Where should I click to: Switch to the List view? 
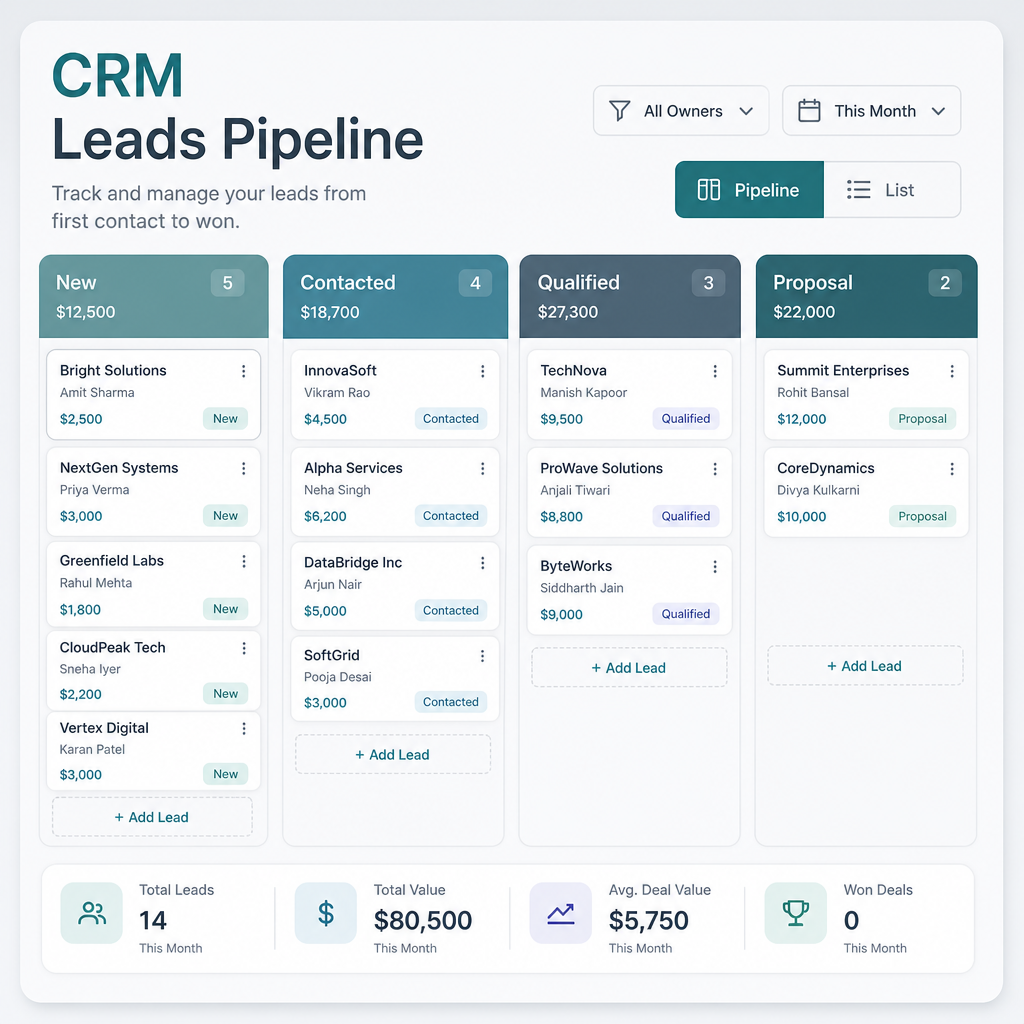click(892, 189)
